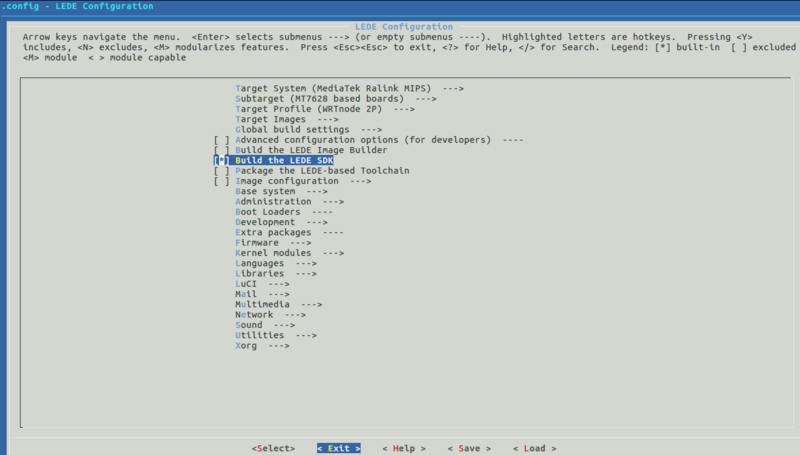The image size is (800, 455).
Task: Open the Multimedia submenu
Action: (x=279, y=304)
